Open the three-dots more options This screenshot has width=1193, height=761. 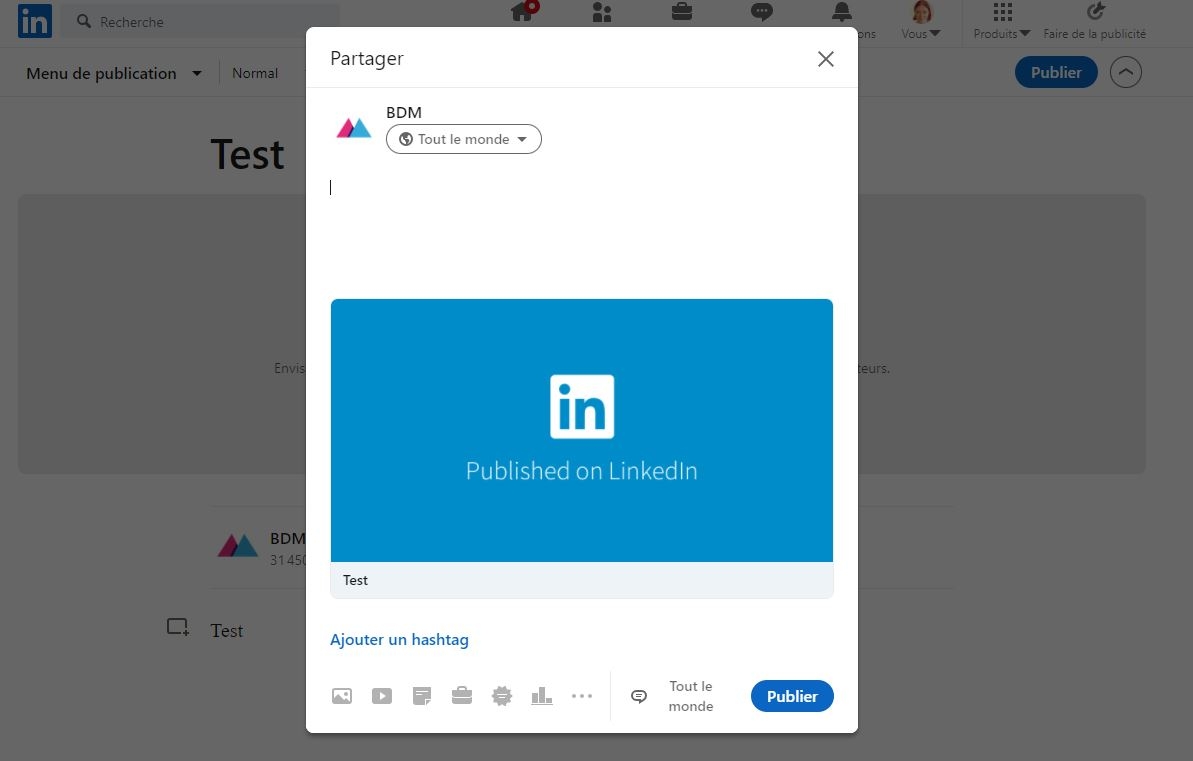(x=582, y=696)
